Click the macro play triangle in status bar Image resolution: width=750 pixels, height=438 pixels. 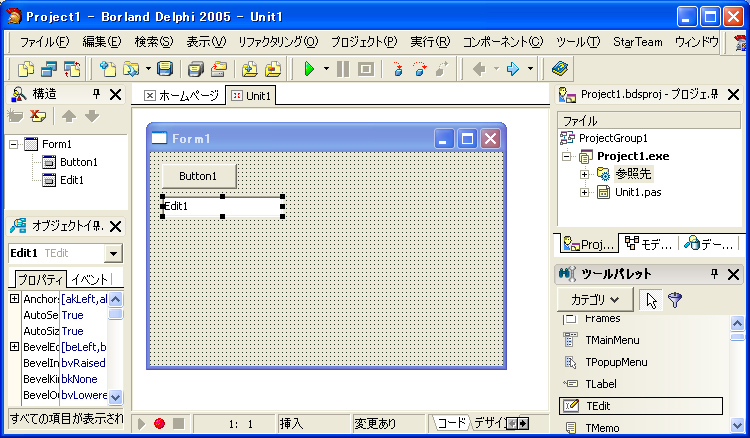(141, 423)
